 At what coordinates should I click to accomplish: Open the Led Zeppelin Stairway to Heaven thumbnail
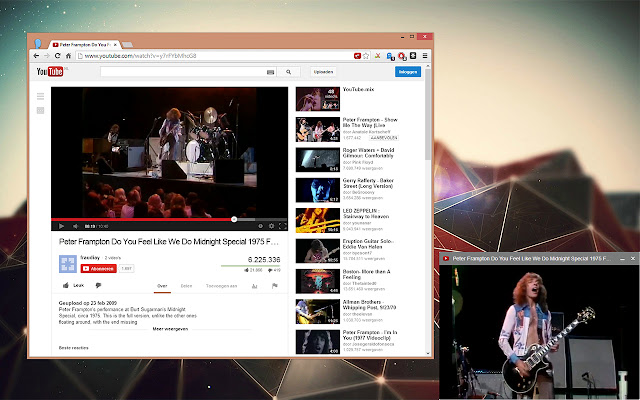pyautogui.click(x=318, y=220)
